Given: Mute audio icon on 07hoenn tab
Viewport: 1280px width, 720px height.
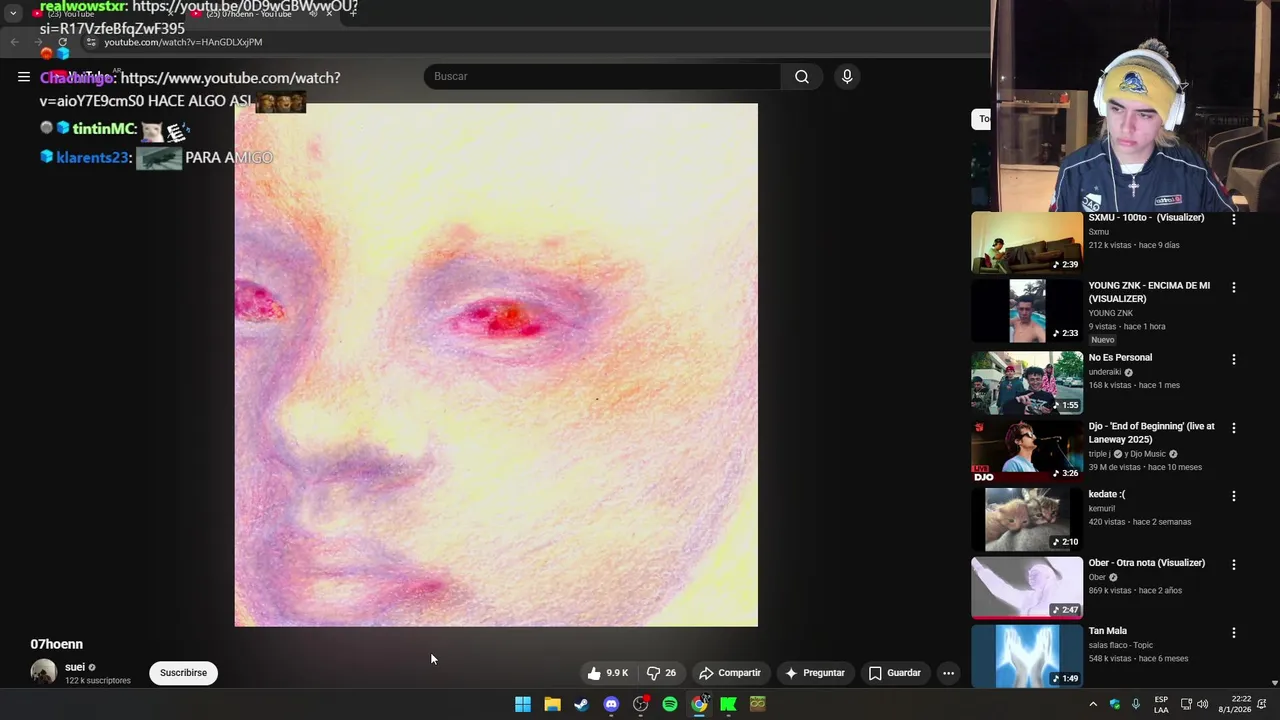Looking at the screenshot, I should pyautogui.click(x=313, y=14).
